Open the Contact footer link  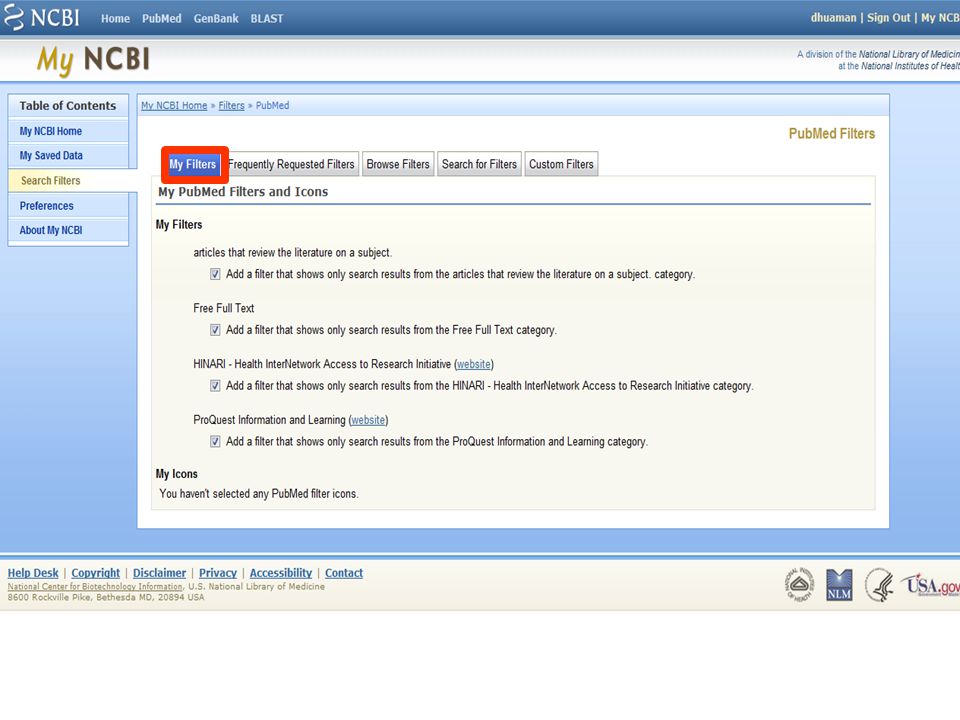pos(343,573)
